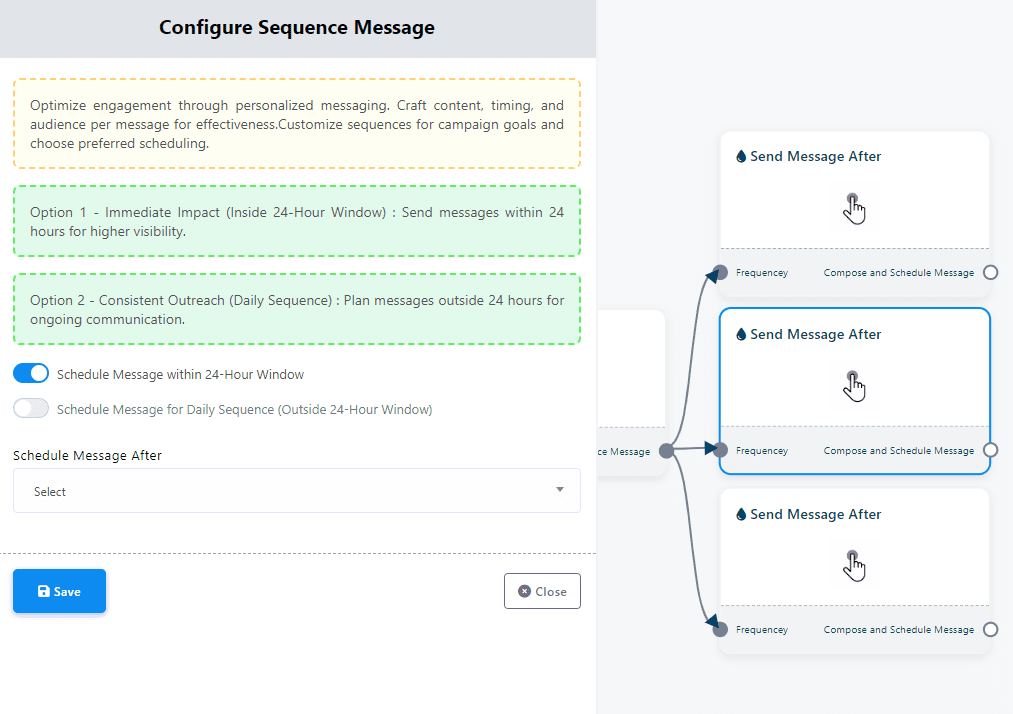The height and width of the screenshot is (714, 1013).
Task: Click the middle node's Compose and Schedule output circle
Action: pyautogui.click(x=990, y=450)
